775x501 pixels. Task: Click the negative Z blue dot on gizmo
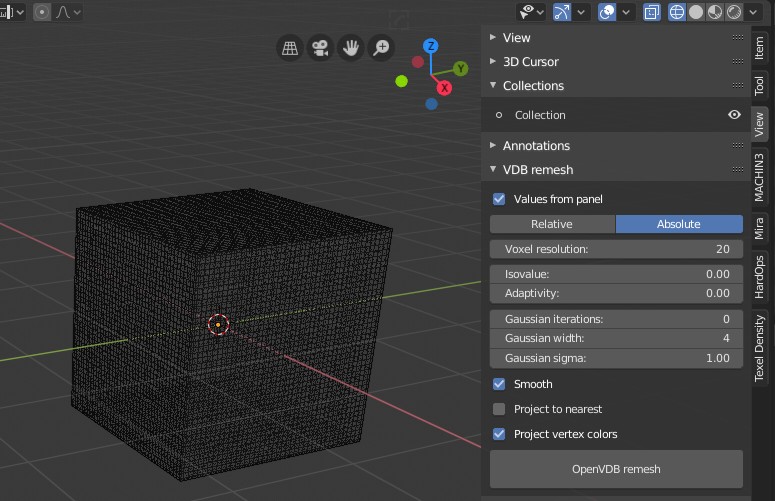click(431, 104)
